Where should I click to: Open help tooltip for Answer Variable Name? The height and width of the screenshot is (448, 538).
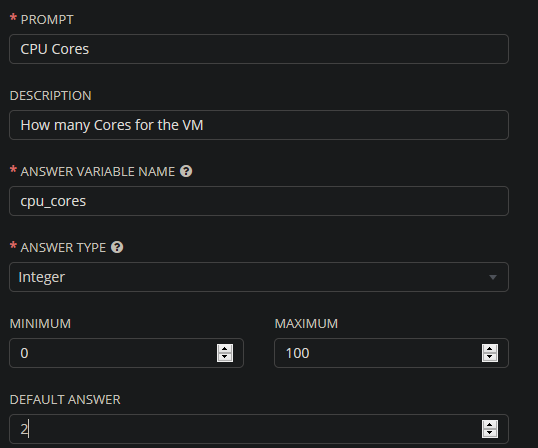point(186,171)
